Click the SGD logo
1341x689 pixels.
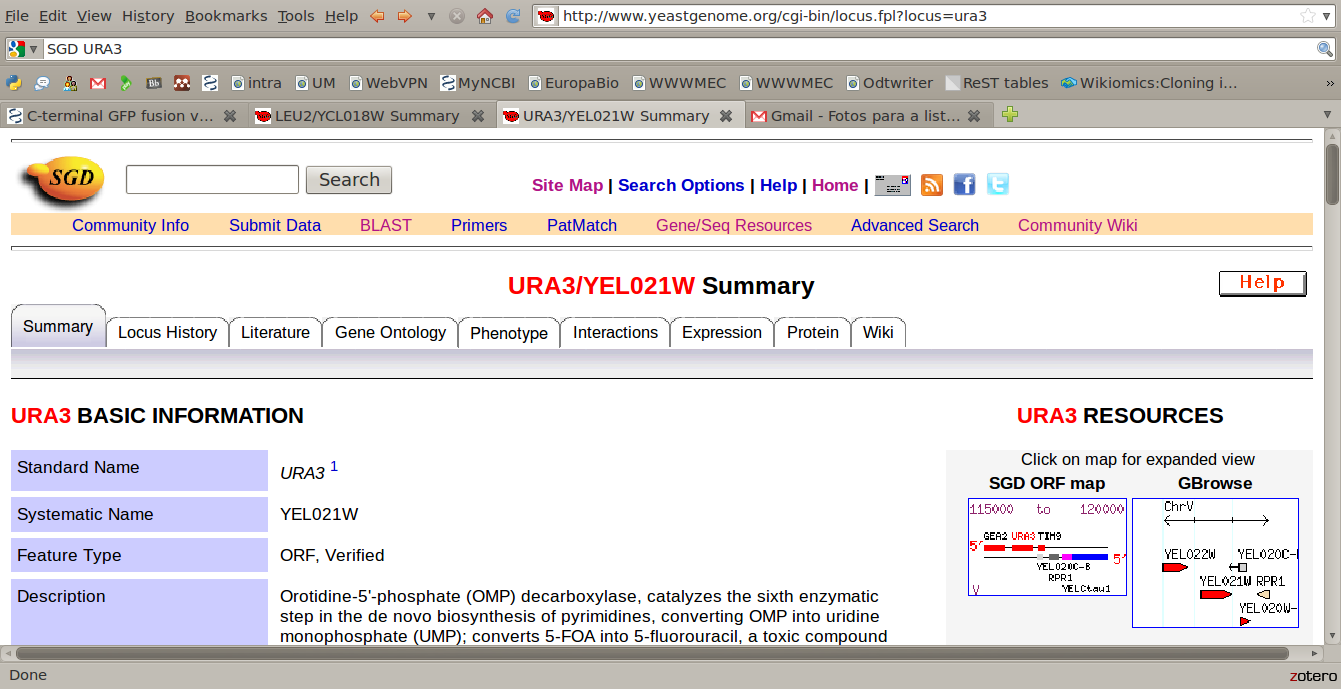coord(62,182)
